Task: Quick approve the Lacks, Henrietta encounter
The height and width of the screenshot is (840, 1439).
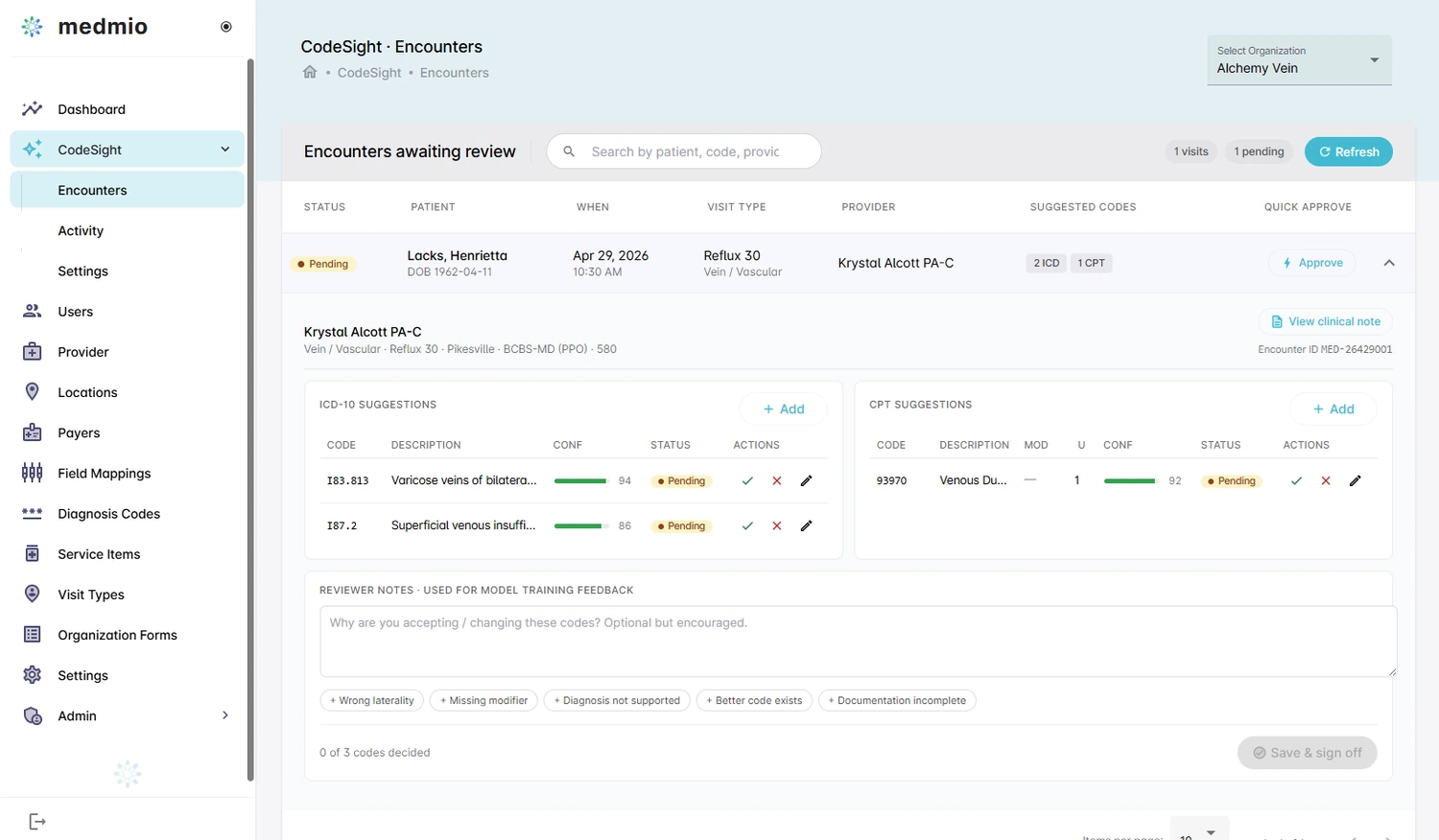Action: tap(1311, 263)
